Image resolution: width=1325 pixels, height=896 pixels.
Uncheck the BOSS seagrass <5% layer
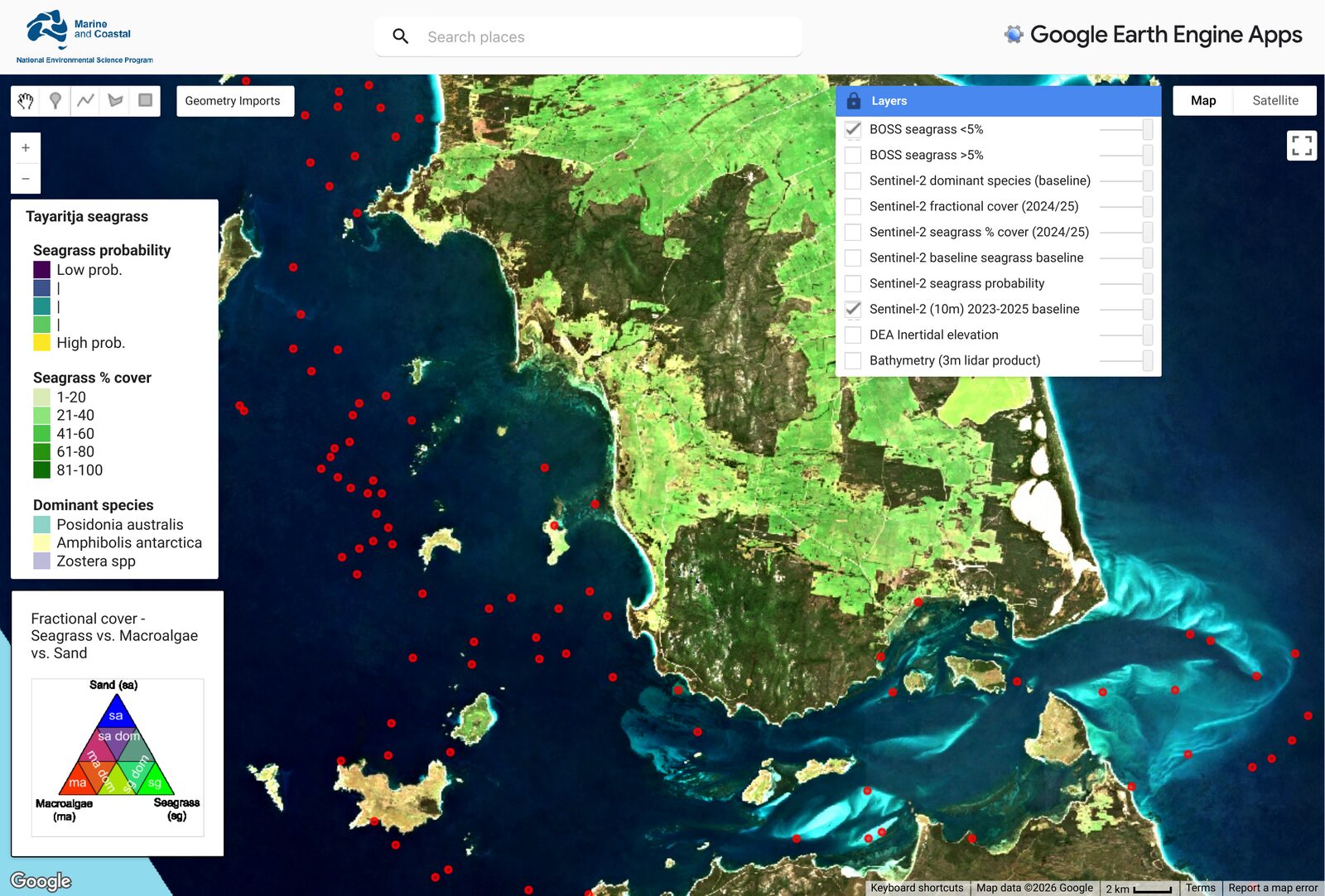[x=853, y=129]
